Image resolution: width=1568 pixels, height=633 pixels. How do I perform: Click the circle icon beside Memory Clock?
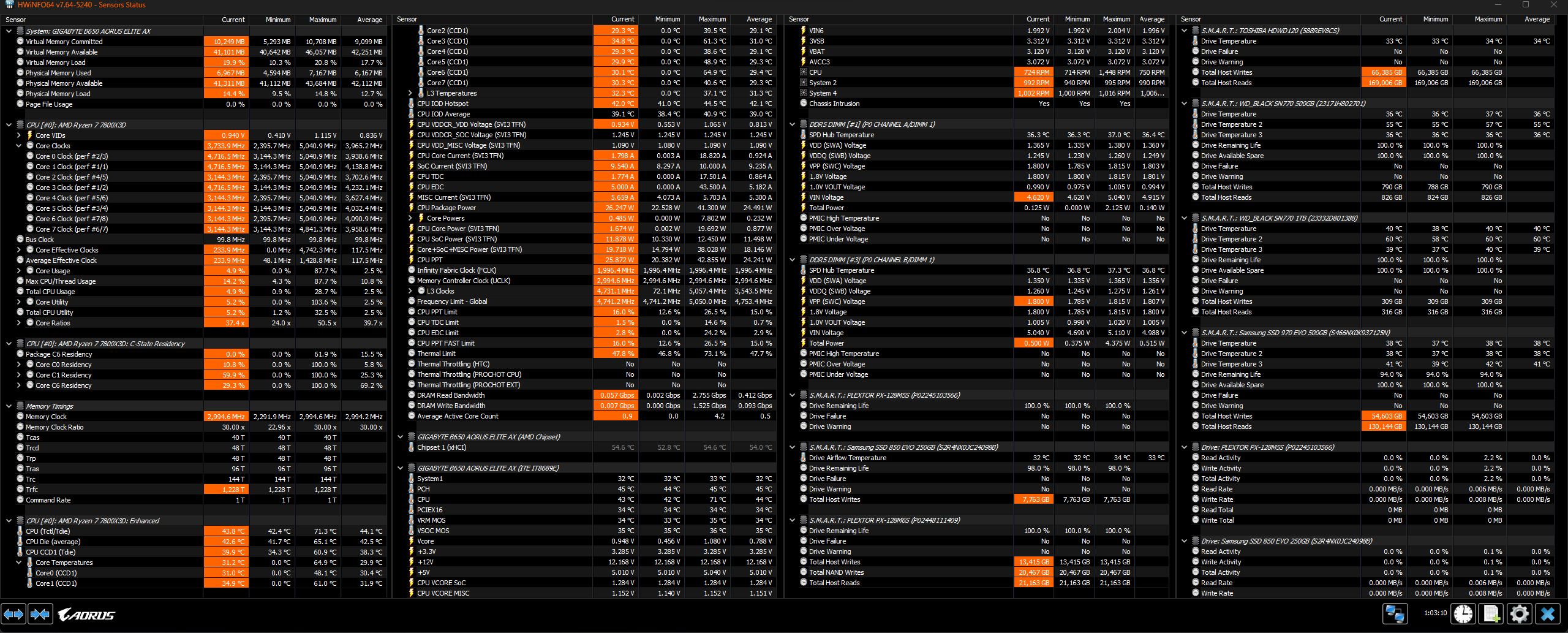(x=20, y=417)
